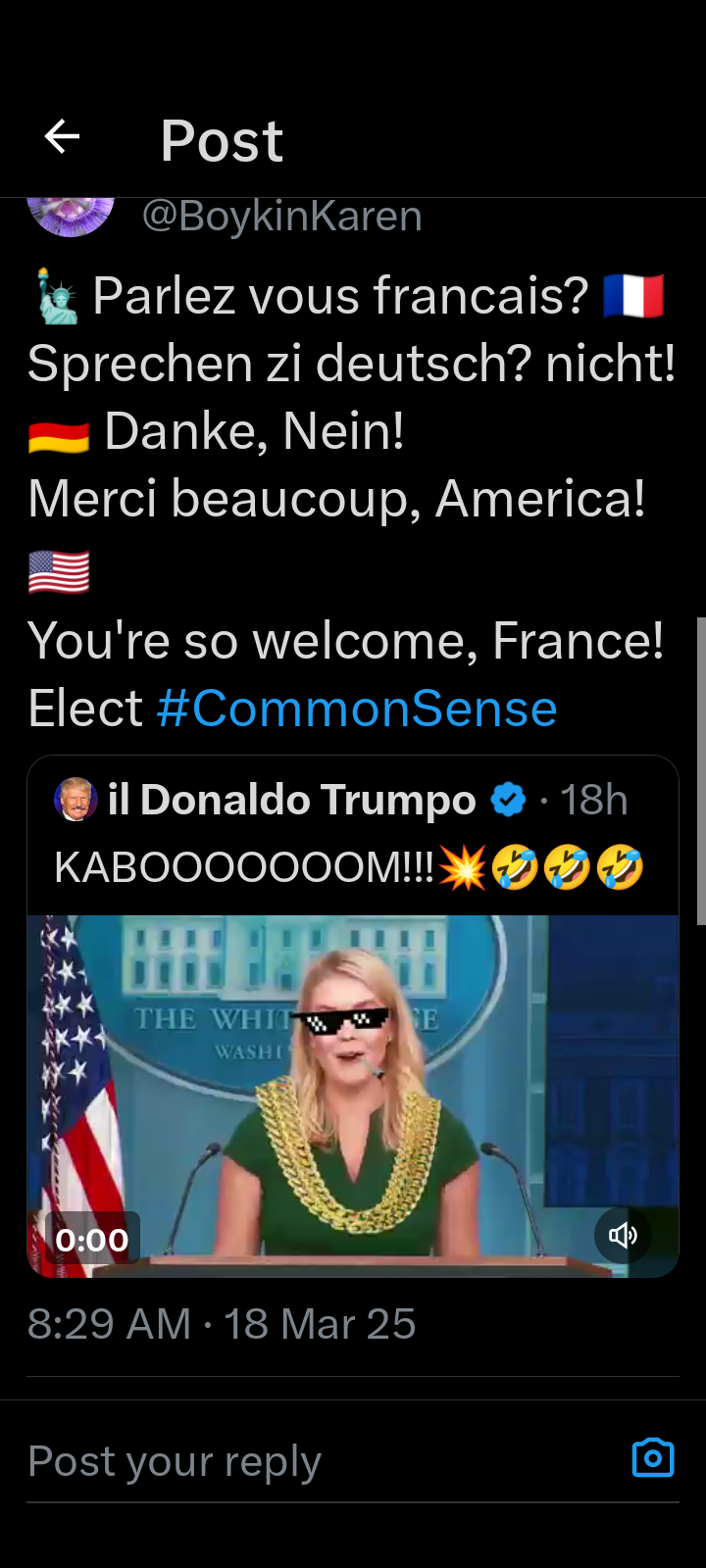
Task: Tap the American flag emoji
Action: (59, 572)
